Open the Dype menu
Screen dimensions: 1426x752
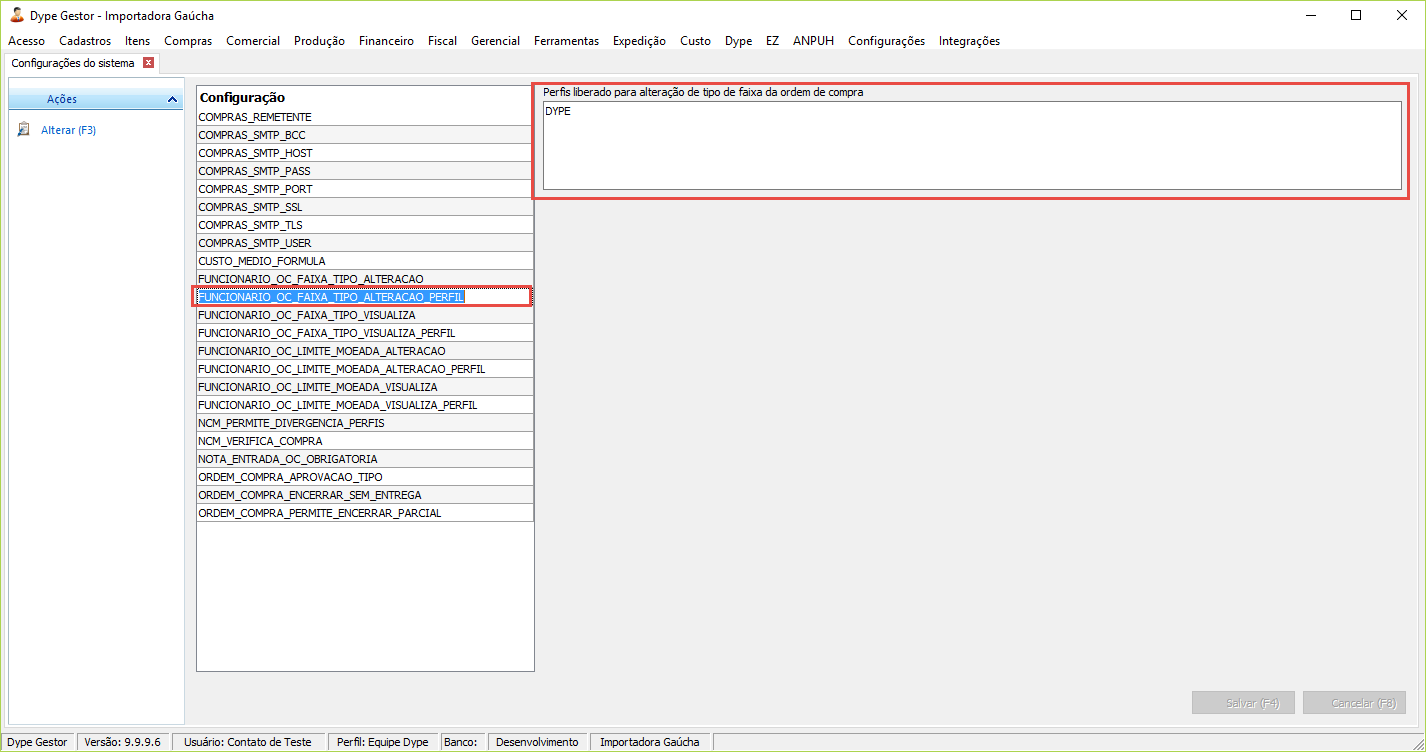click(738, 41)
